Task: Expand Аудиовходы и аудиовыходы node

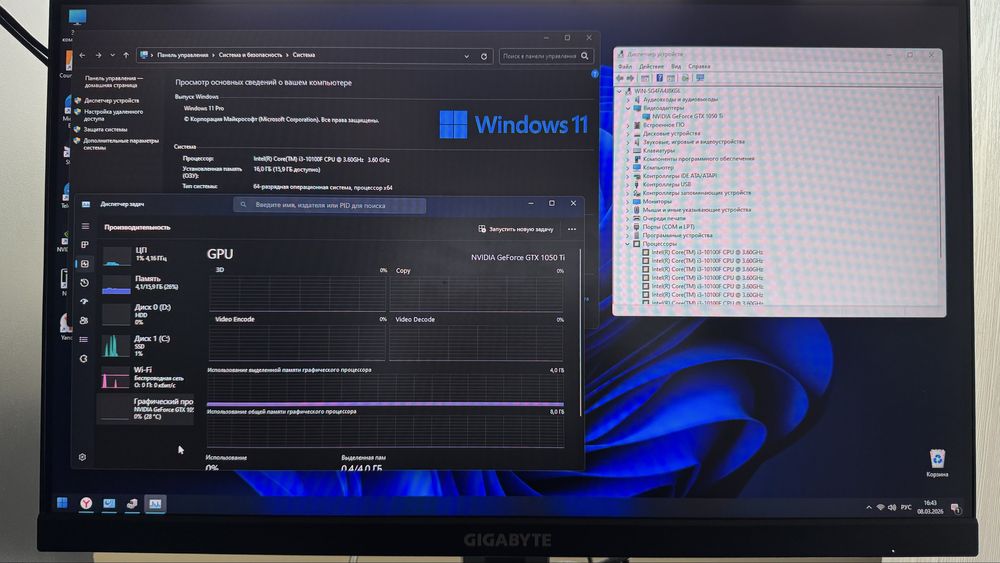Action: (628, 99)
